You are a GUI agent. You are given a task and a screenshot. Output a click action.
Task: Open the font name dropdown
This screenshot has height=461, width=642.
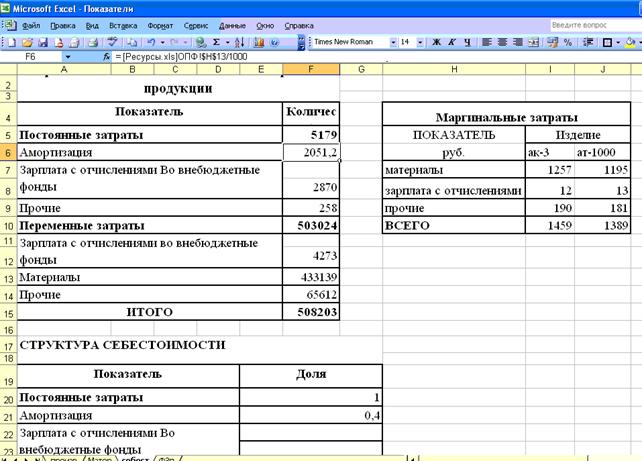coord(393,42)
